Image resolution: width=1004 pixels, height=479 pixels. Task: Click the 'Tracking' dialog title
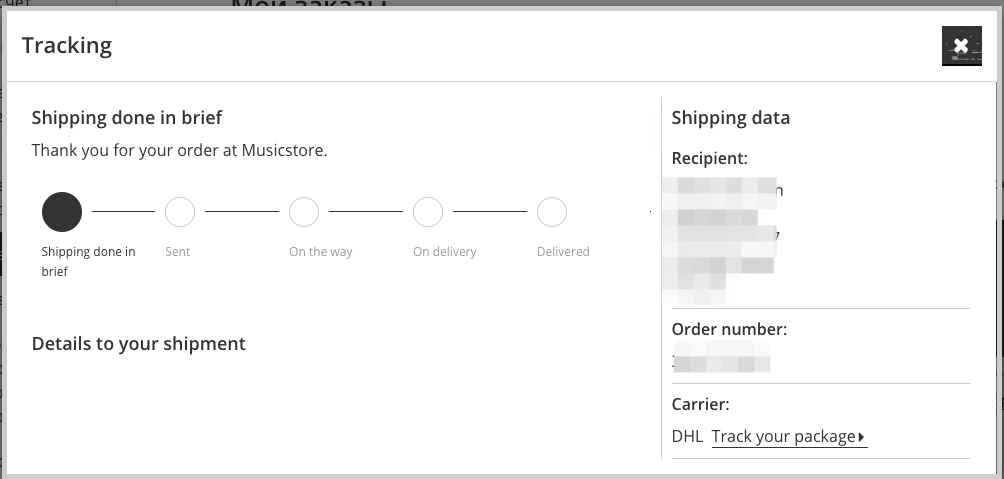(x=67, y=45)
